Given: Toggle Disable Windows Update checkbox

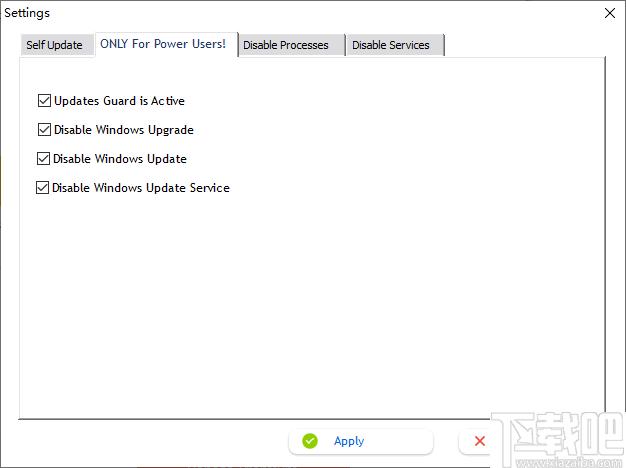Looking at the screenshot, I should [x=44, y=159].
